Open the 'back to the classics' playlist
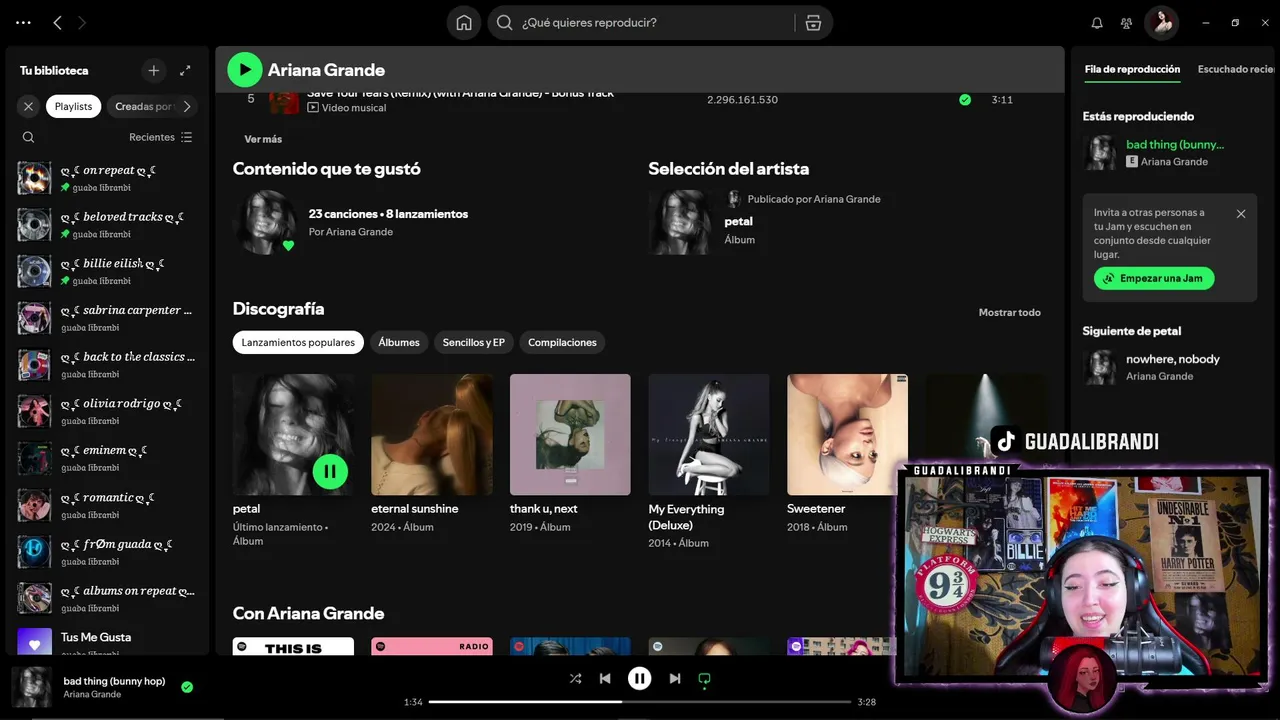The height and width of the screenshot is (720, 1280). click(x=107, y=365)
